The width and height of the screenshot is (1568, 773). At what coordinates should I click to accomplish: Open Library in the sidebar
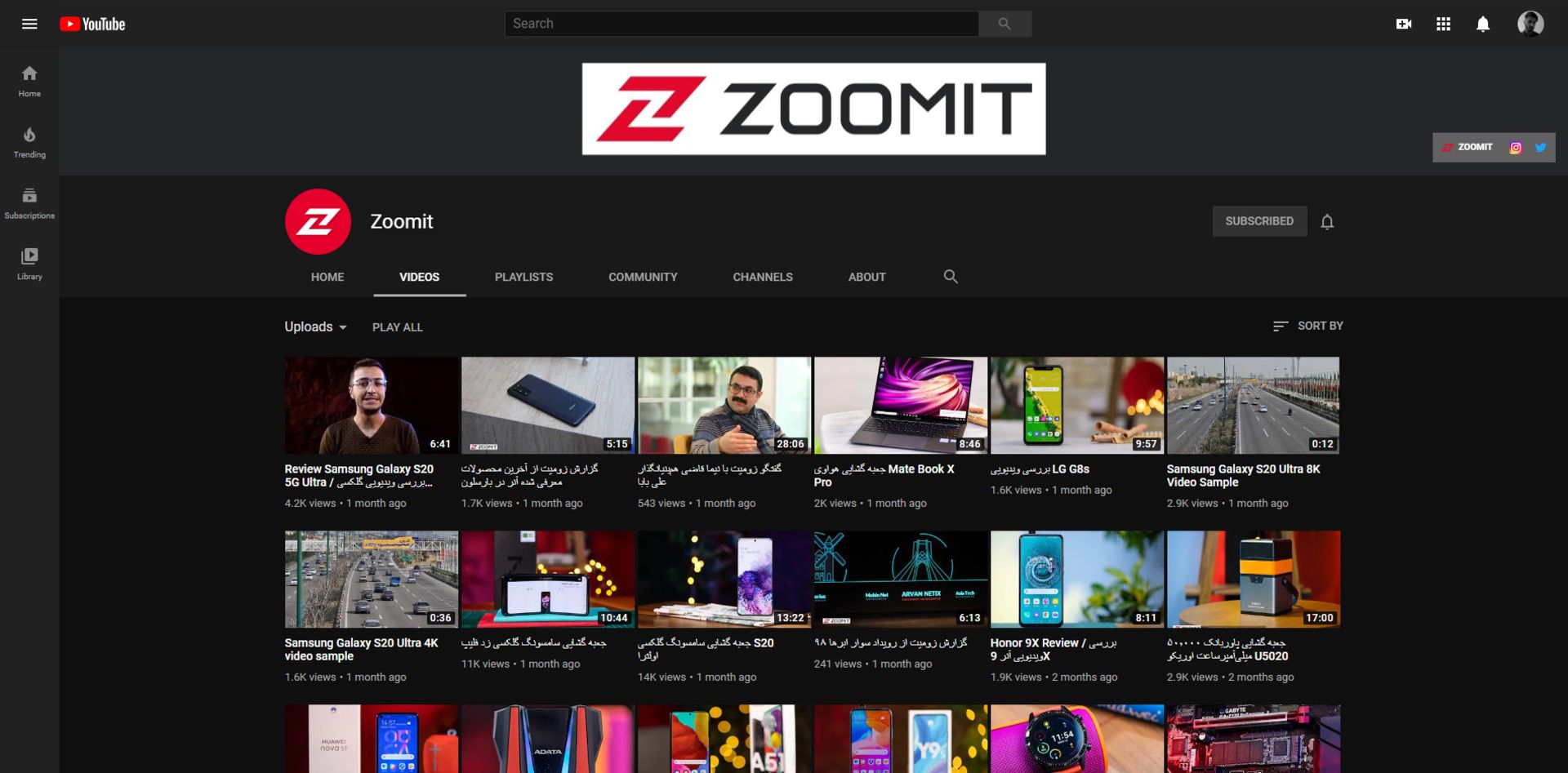[29, 264]
